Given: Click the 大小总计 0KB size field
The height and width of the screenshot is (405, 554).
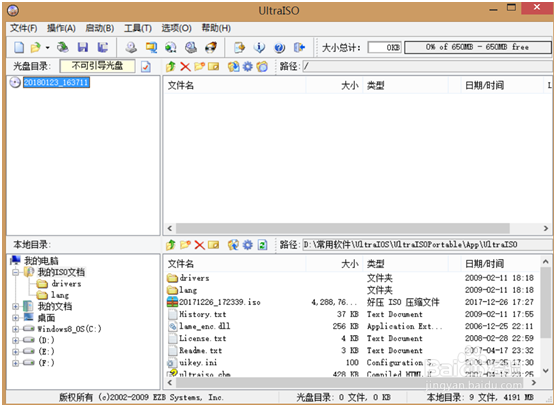Looking at the screenshot, I should click(384, 47).
